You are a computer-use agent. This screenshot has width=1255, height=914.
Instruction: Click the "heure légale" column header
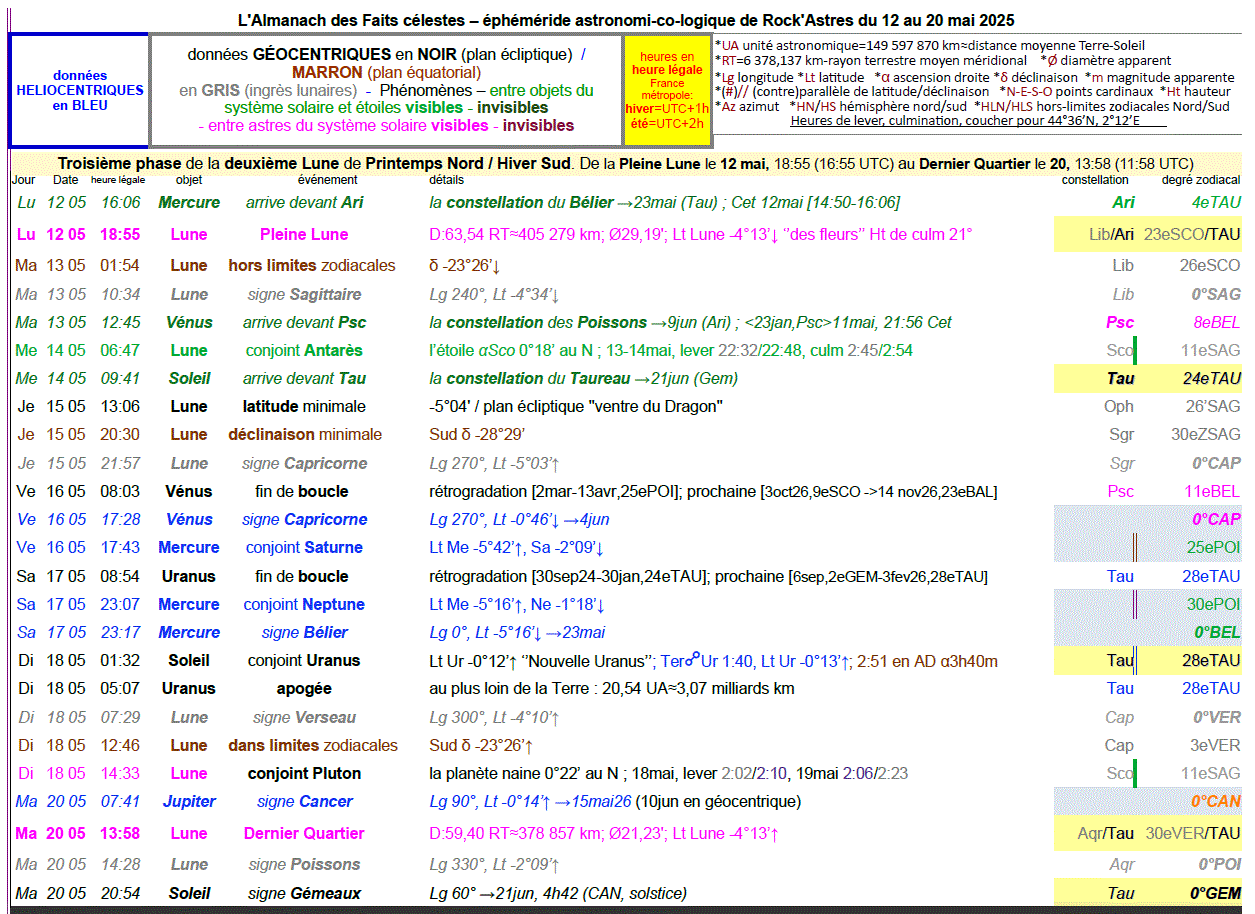(118, 180)
